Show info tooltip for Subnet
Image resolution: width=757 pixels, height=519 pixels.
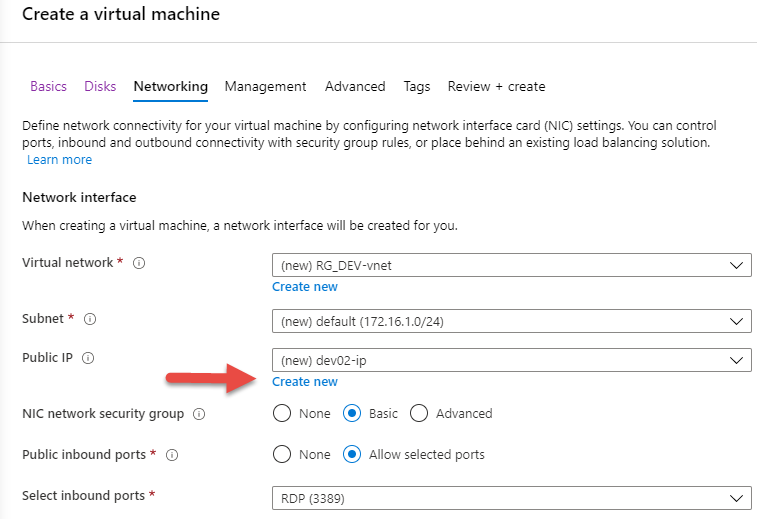(x=90, y=319)
